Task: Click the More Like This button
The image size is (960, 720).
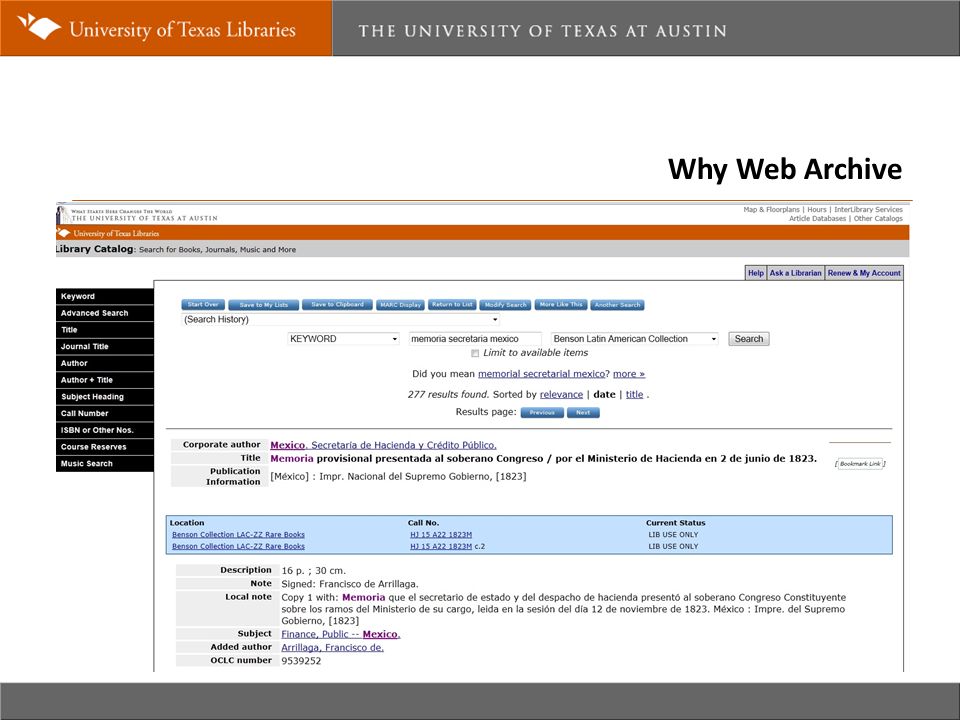Action: 561,305
